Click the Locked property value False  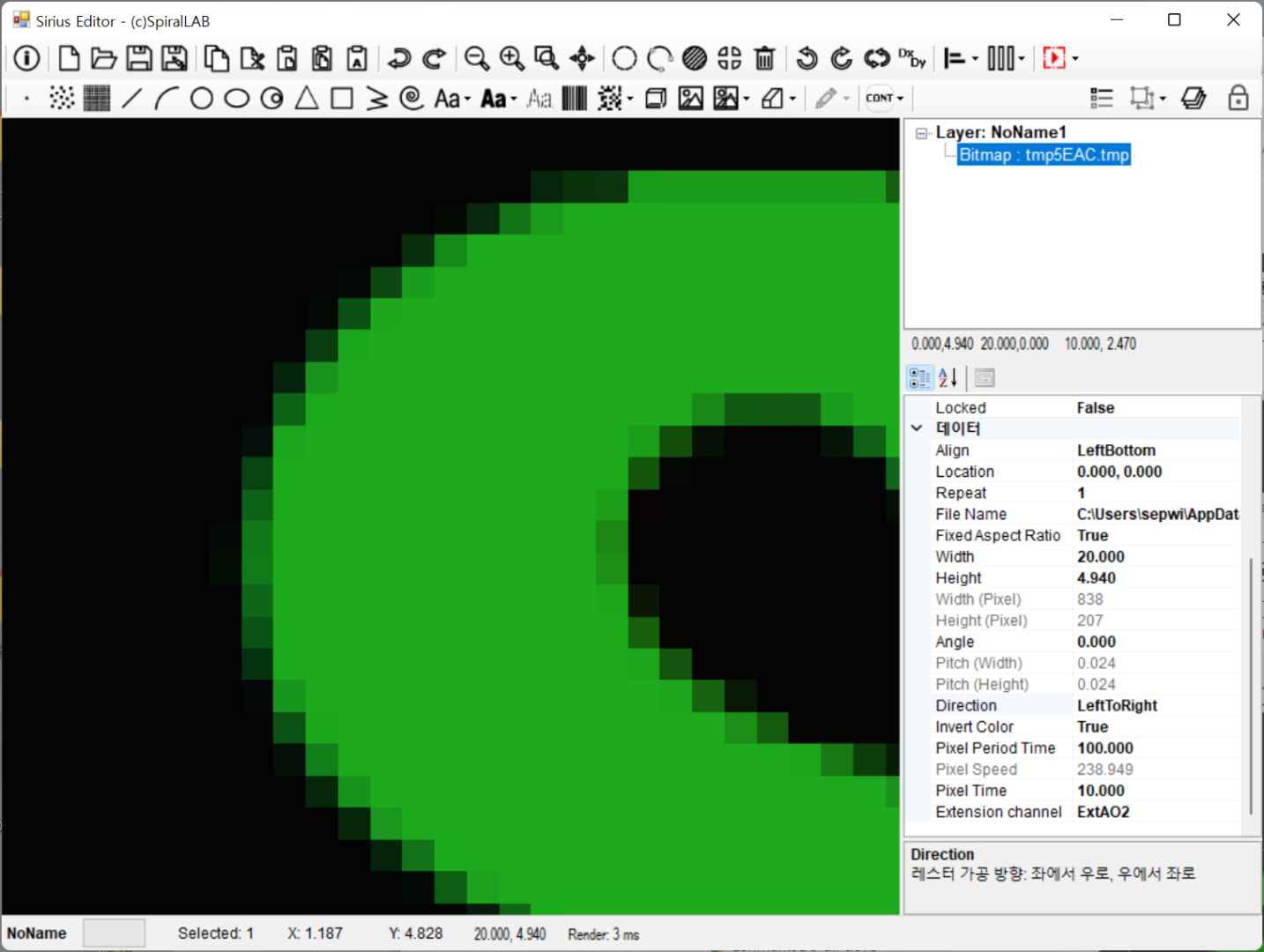[1156, 408]
